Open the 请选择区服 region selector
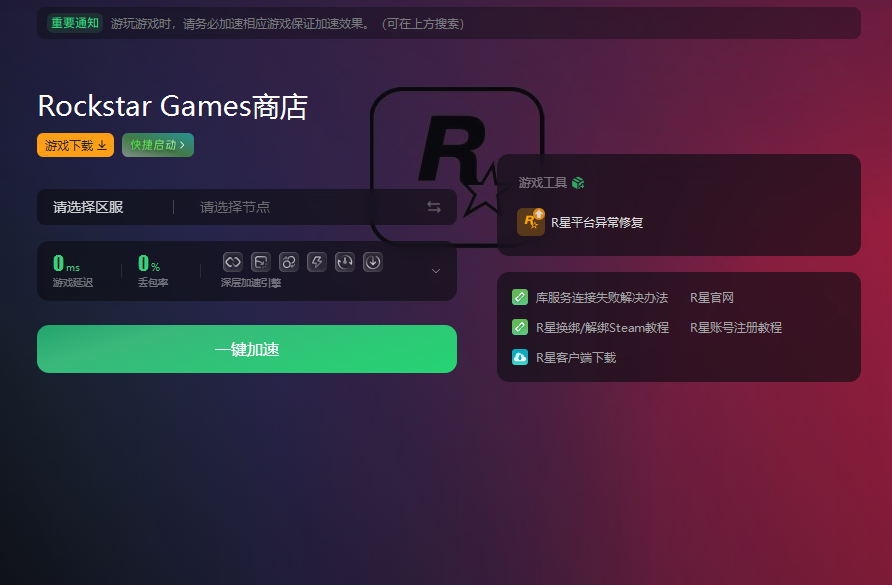 (x=88, y=207)
